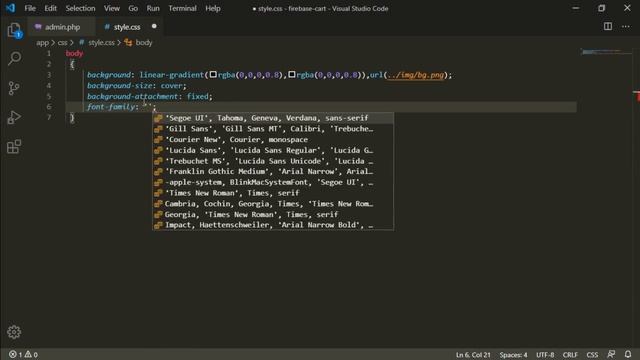Select the -apple-system font suggestion

(273, 182)
